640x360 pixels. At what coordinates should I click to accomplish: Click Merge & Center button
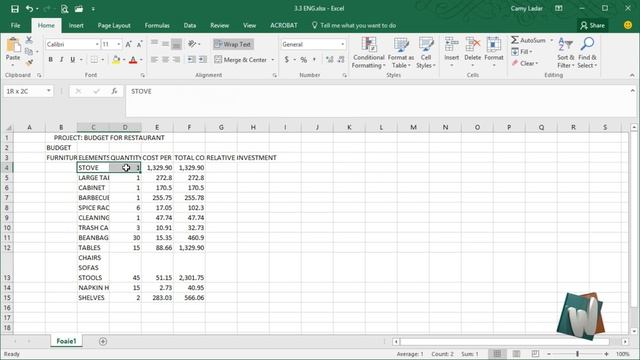coord(241,60)
